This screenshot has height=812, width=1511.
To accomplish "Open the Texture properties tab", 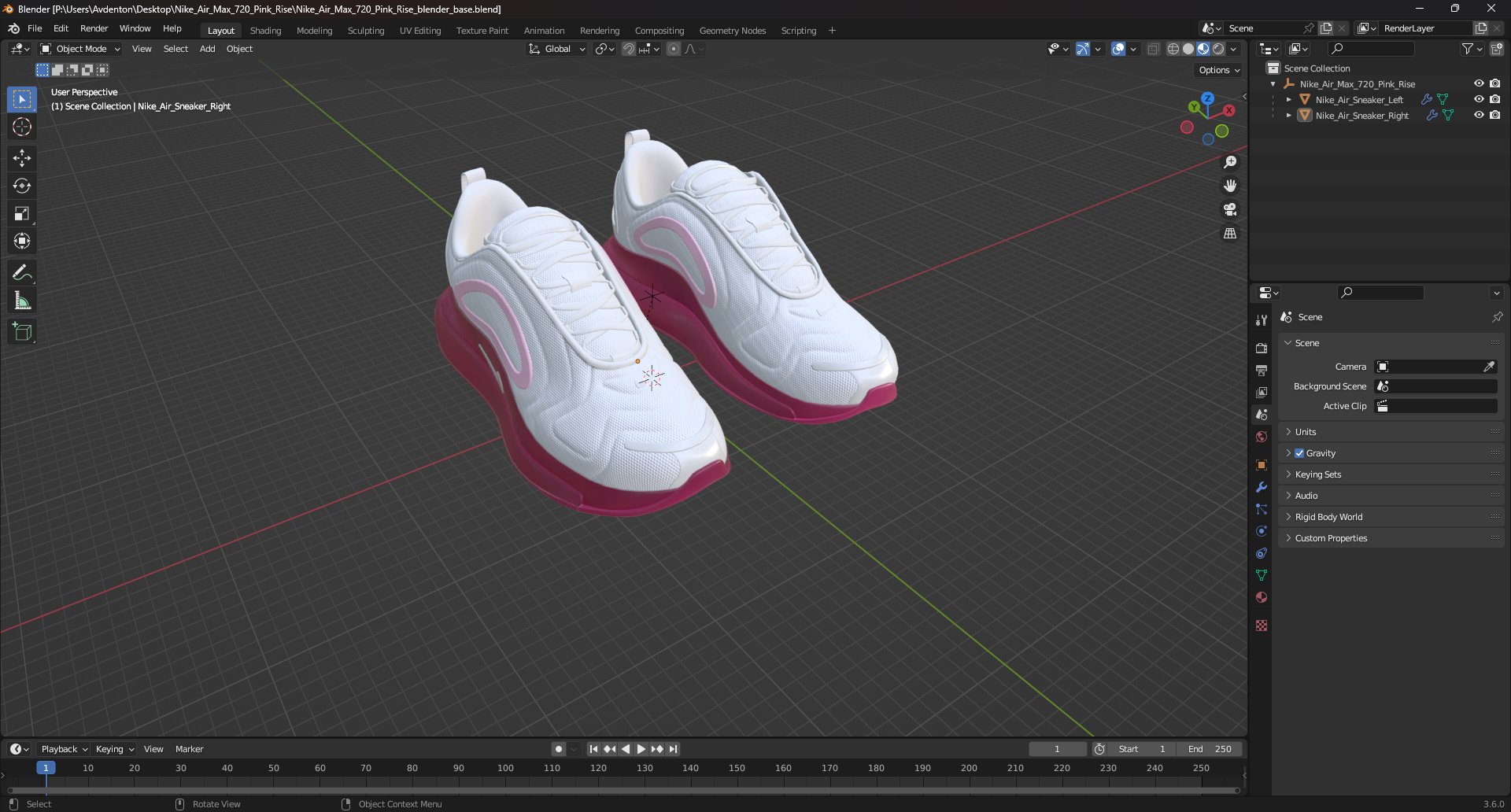I will (1262, 626).
